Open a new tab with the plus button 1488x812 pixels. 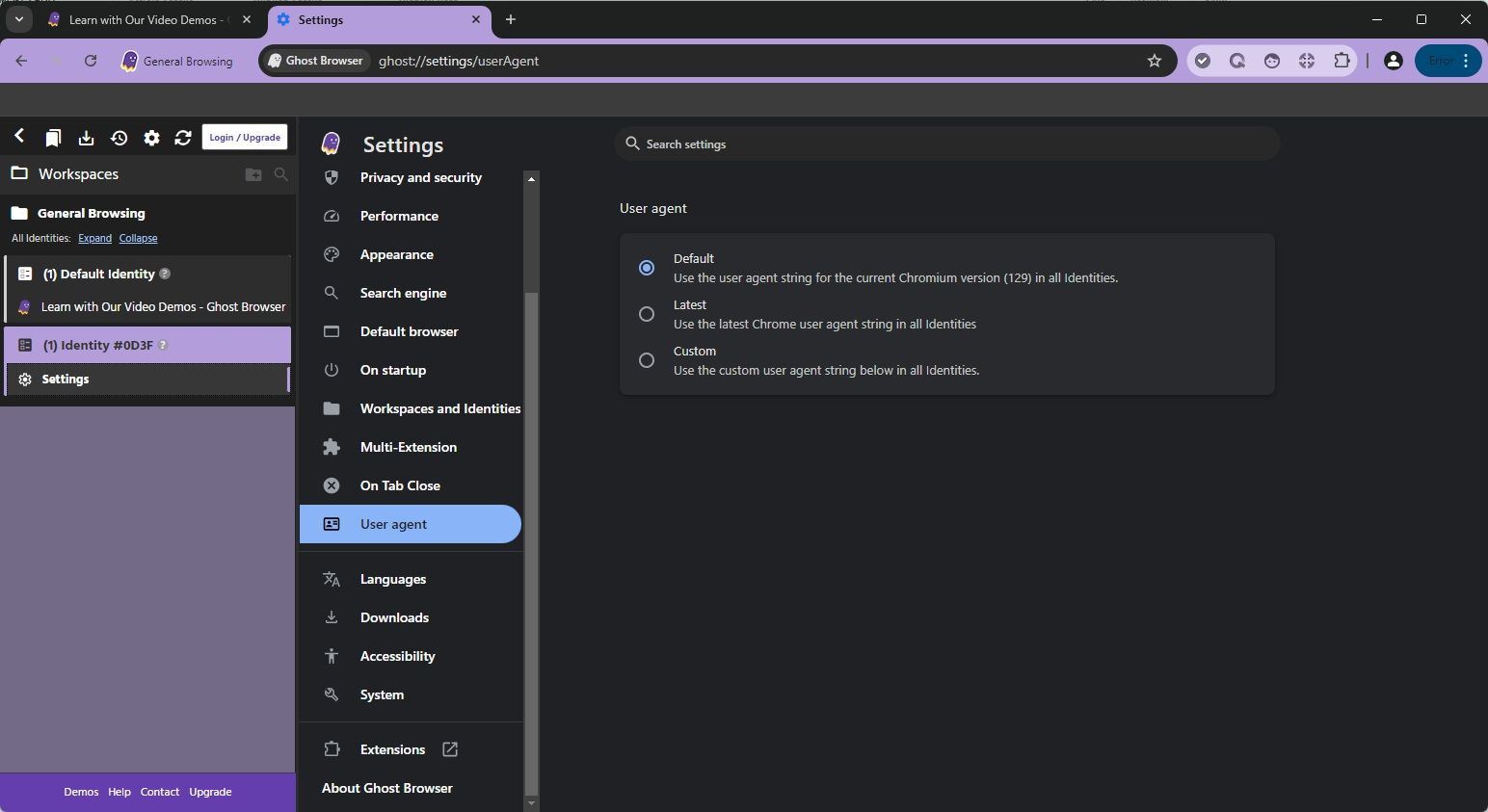(511, 19)
